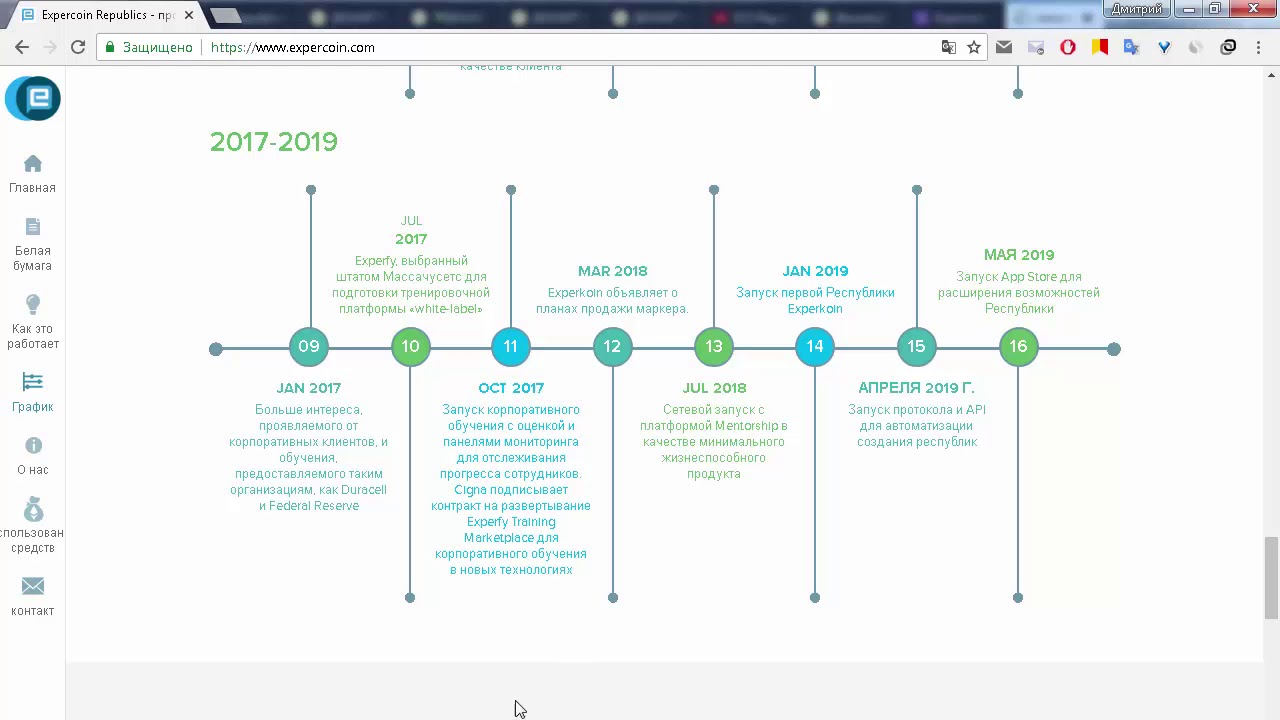1280x720 pixels.
Task: Click the Главная sidebar label
Action: click(33, 188)
